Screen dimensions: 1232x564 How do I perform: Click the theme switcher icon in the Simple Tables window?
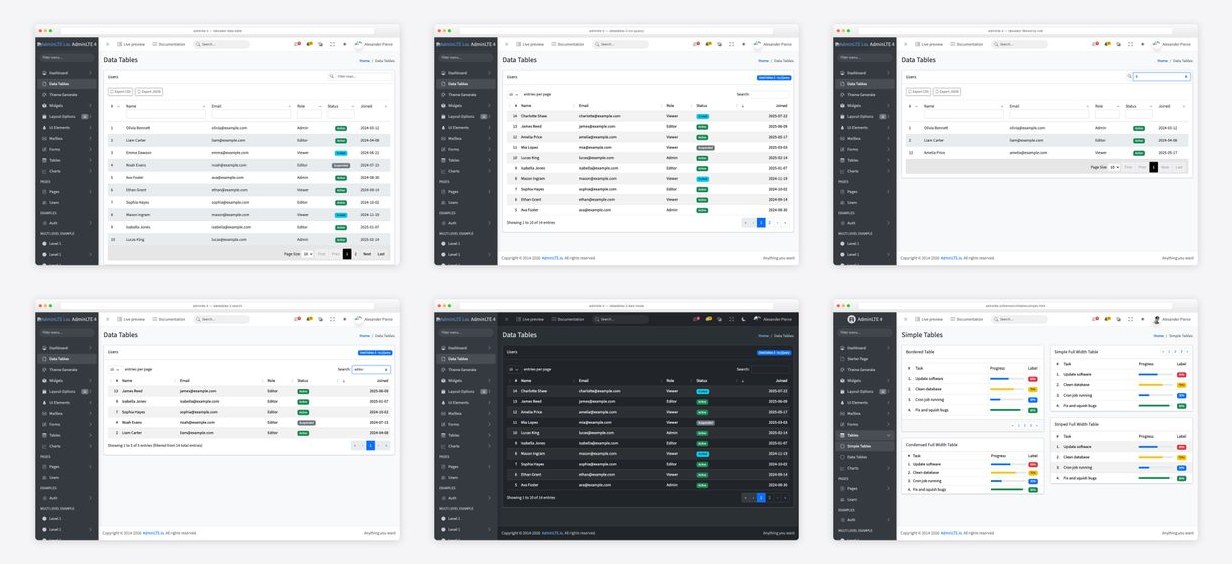[x=1143, y=319]
